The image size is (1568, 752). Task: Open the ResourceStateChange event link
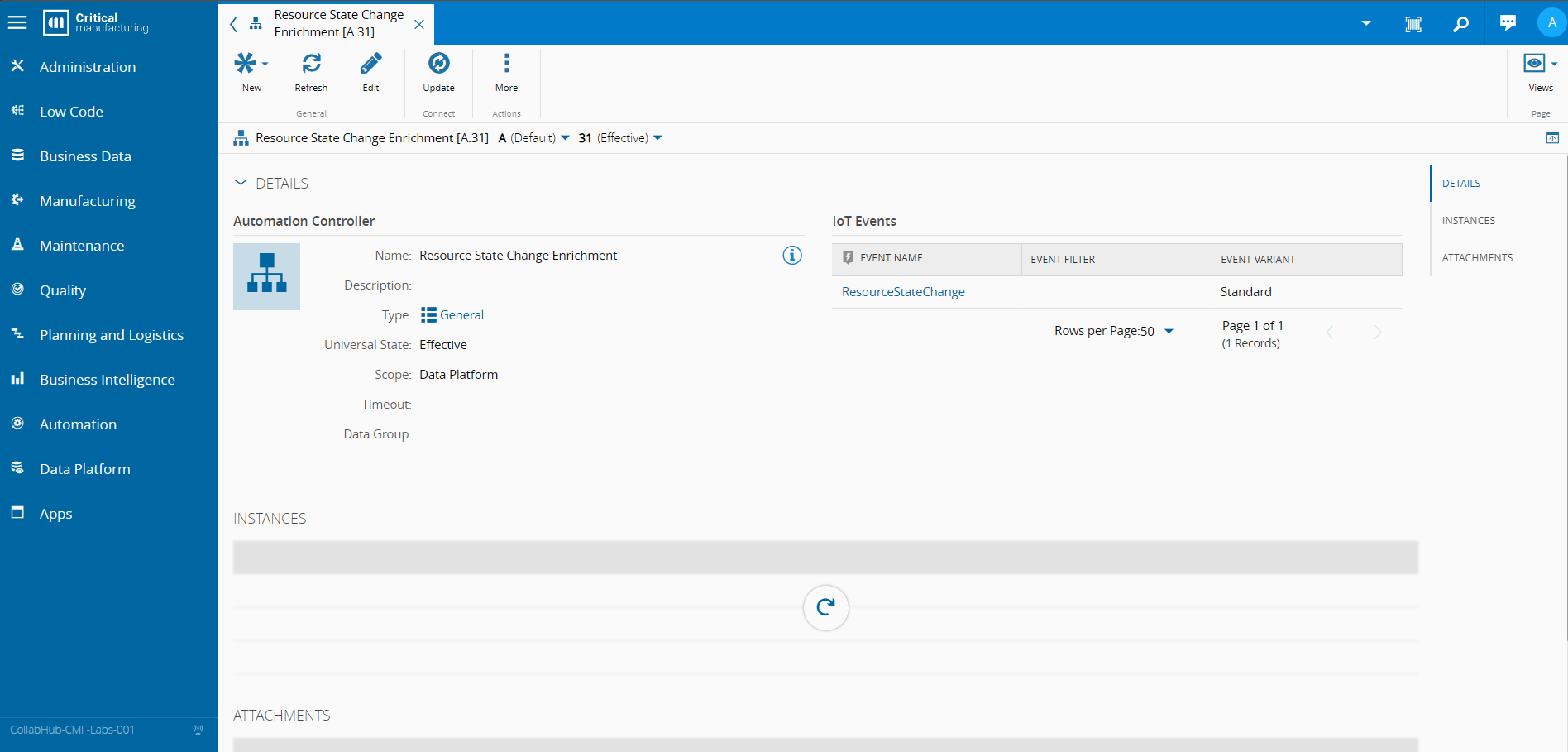(x=903, y=292)
